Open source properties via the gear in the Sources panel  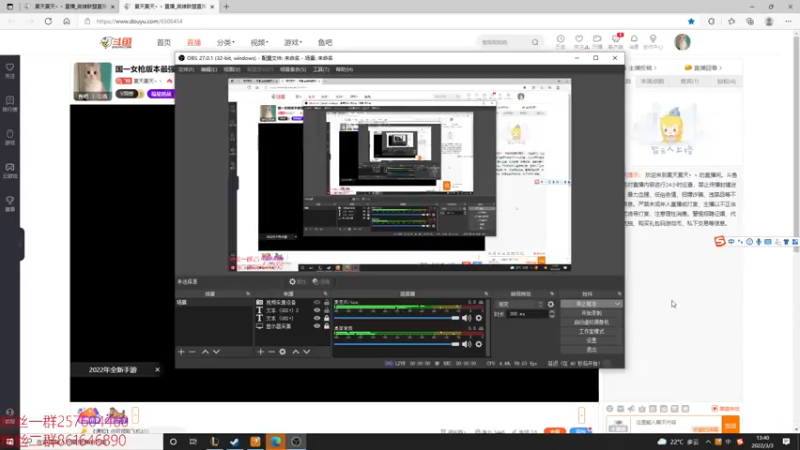click(283, 352)
